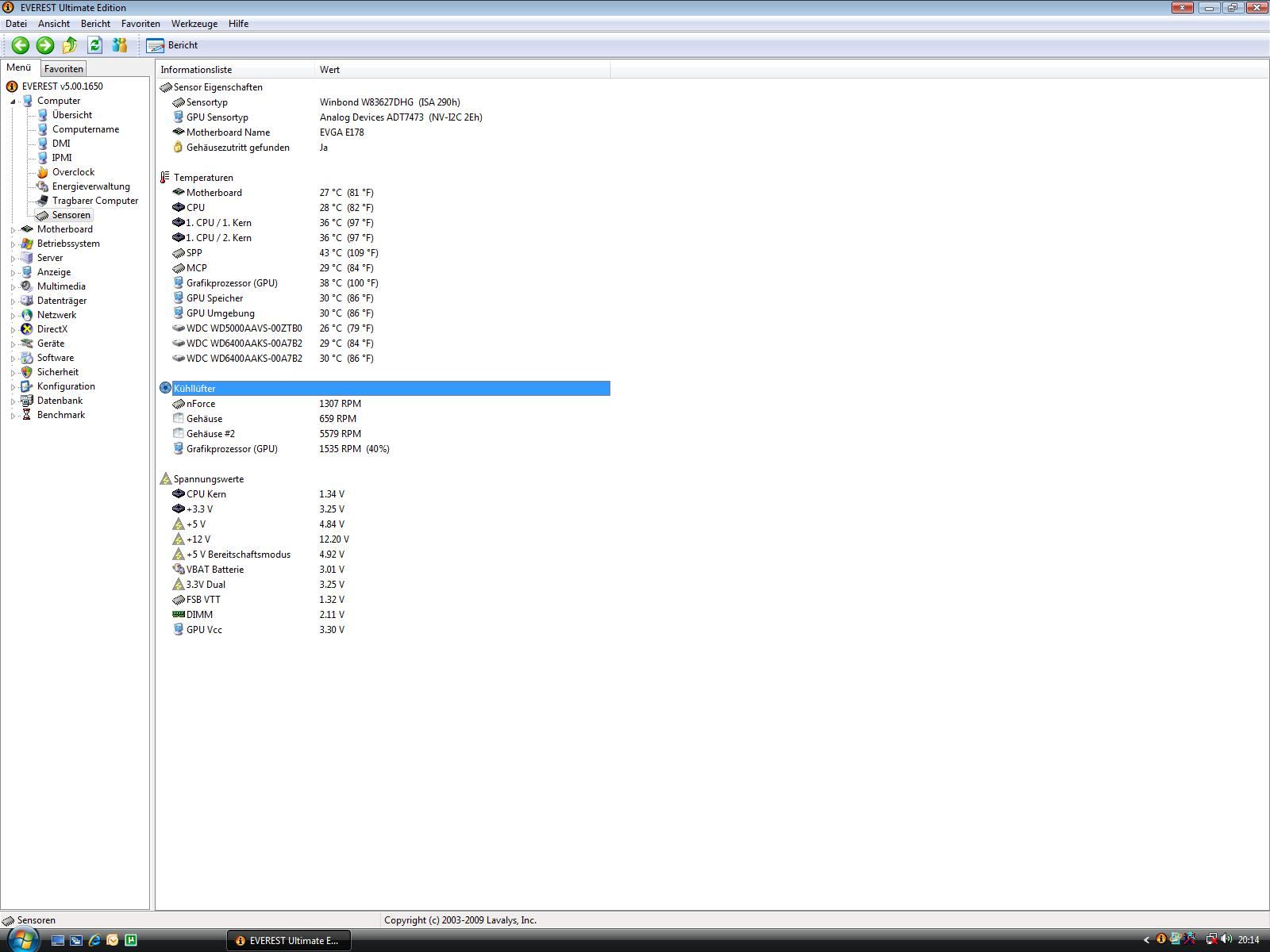Select Übersicht in the tree
Image resolution: width=1270 pixels, height=952 pixels.
point(72,115)
